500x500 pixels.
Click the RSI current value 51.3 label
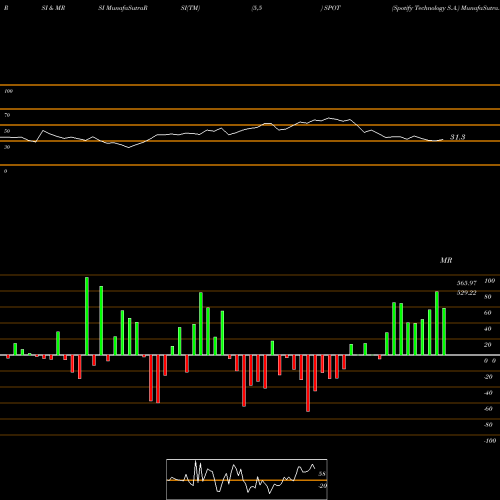click(x=458, y=137)
